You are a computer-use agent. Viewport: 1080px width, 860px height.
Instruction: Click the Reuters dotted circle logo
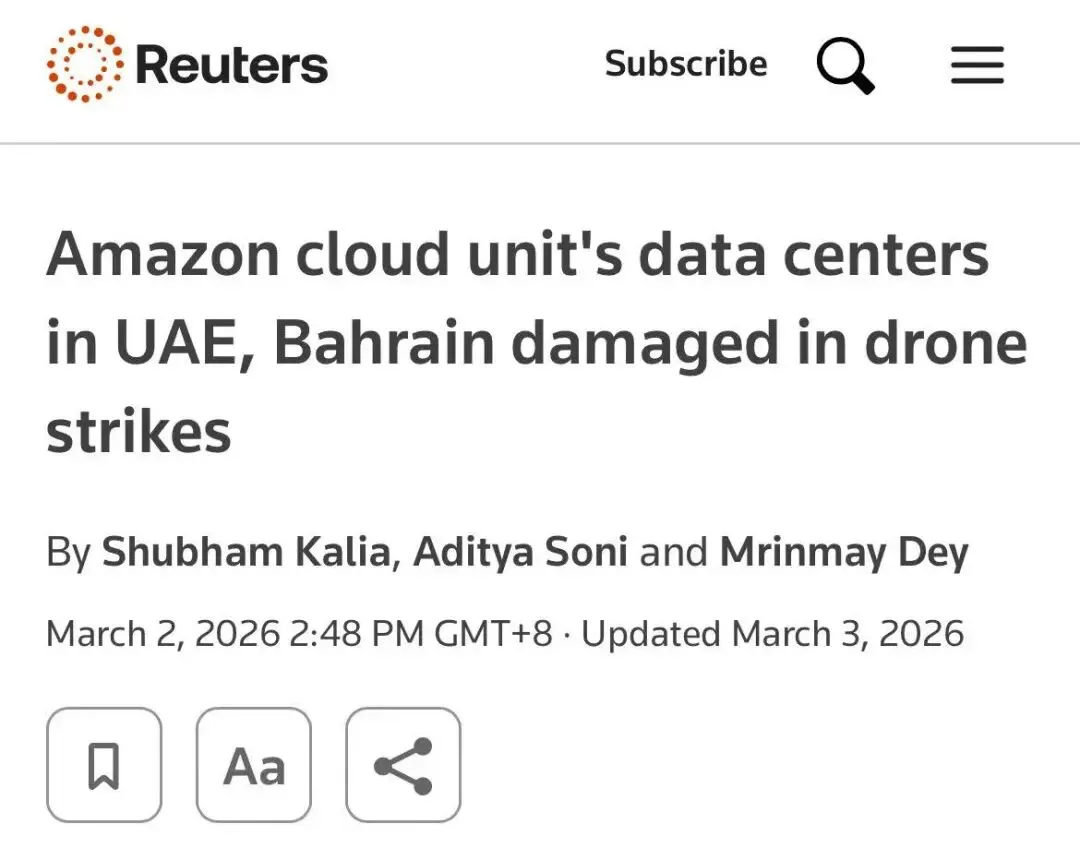point(84,65)
